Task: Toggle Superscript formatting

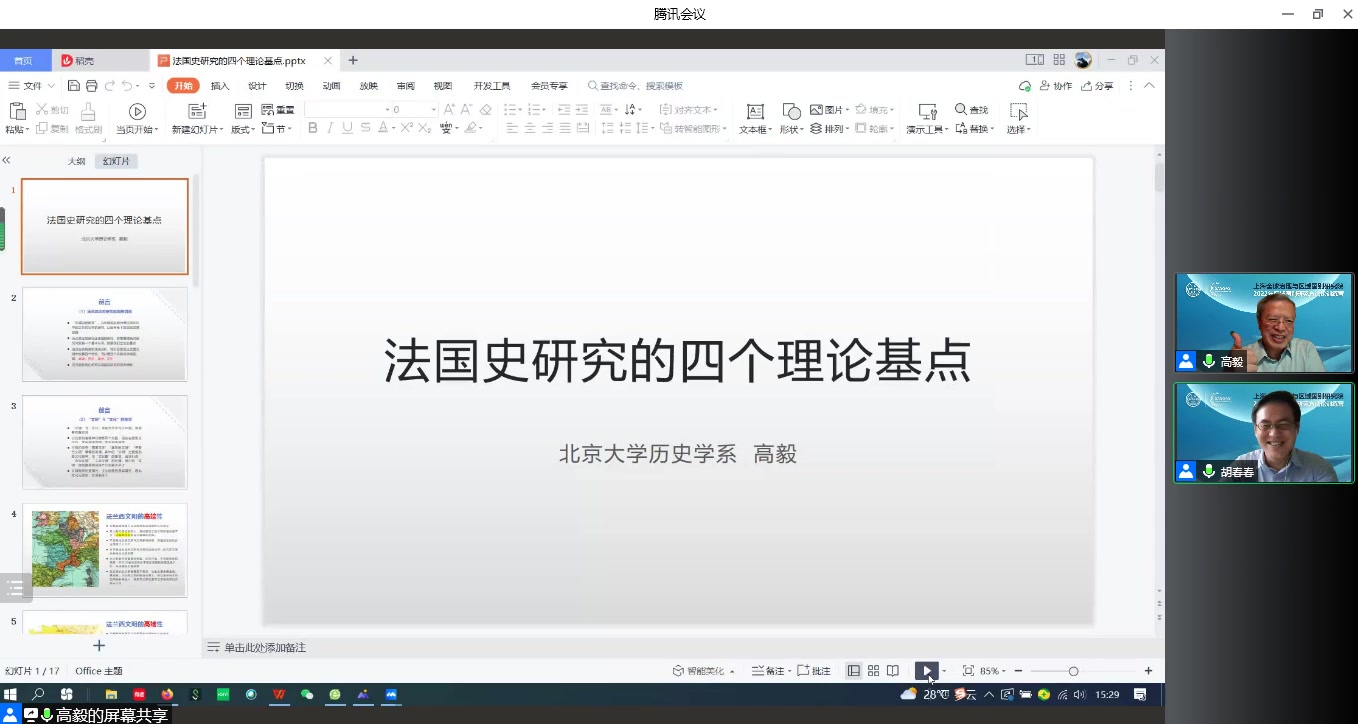Action: [x=407, y=128]
